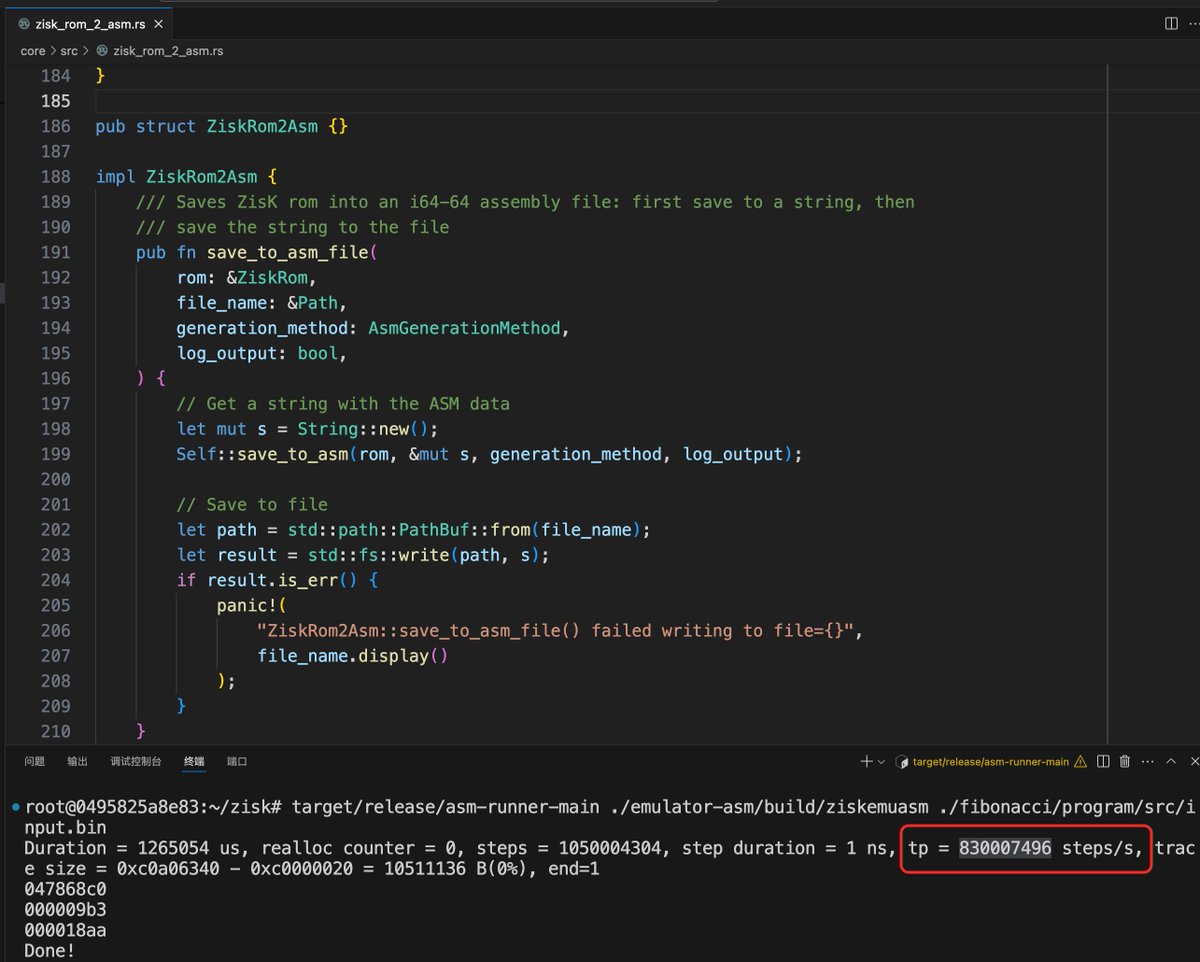Click 'save_to_asm_file' function name on line 191
1200x962 pixels.
pyautogui.click(x=287, y=252)
